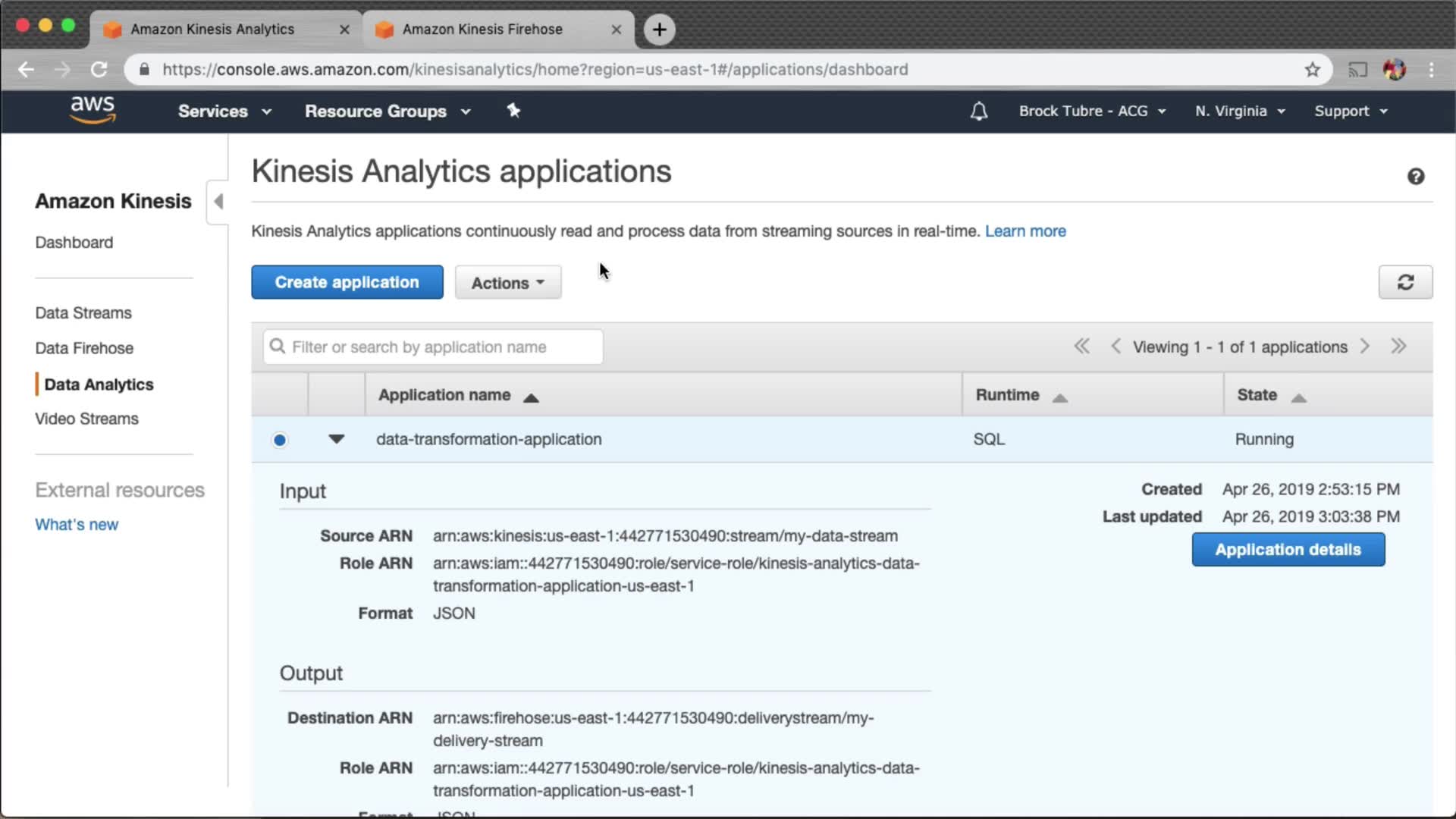Click the Create application button
The image size is (1456, 819).
point(347,282)
